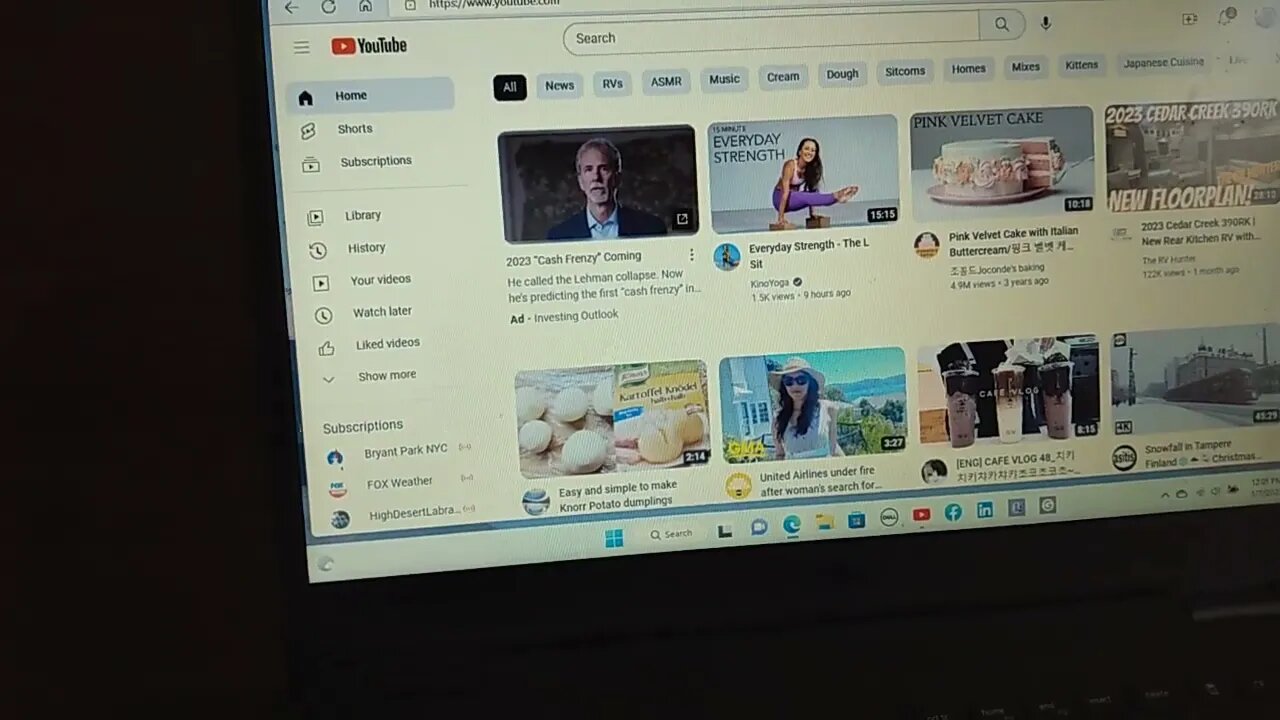Open the Windows Start button

tap(614, 539)
